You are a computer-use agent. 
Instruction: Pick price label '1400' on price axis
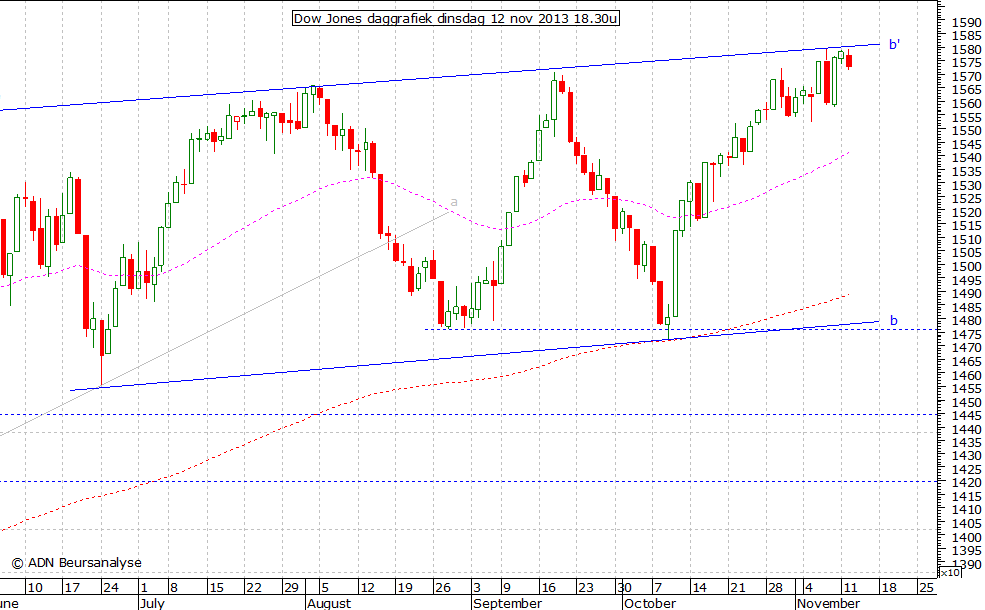[966, 537]
